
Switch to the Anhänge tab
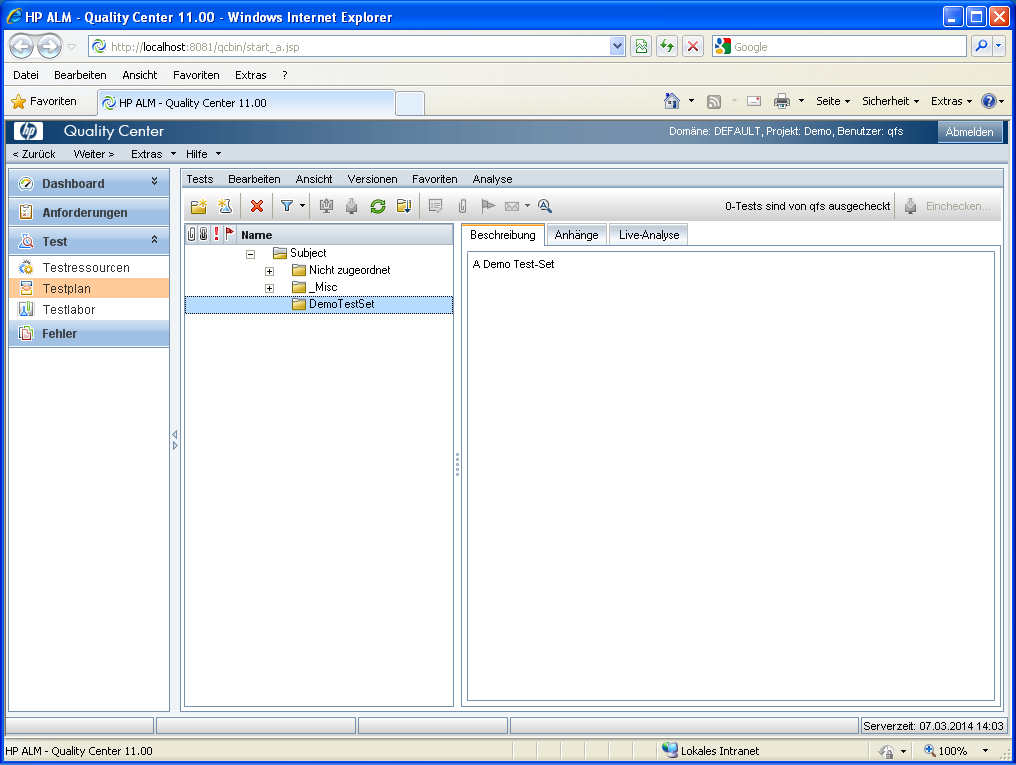[576, 235]
